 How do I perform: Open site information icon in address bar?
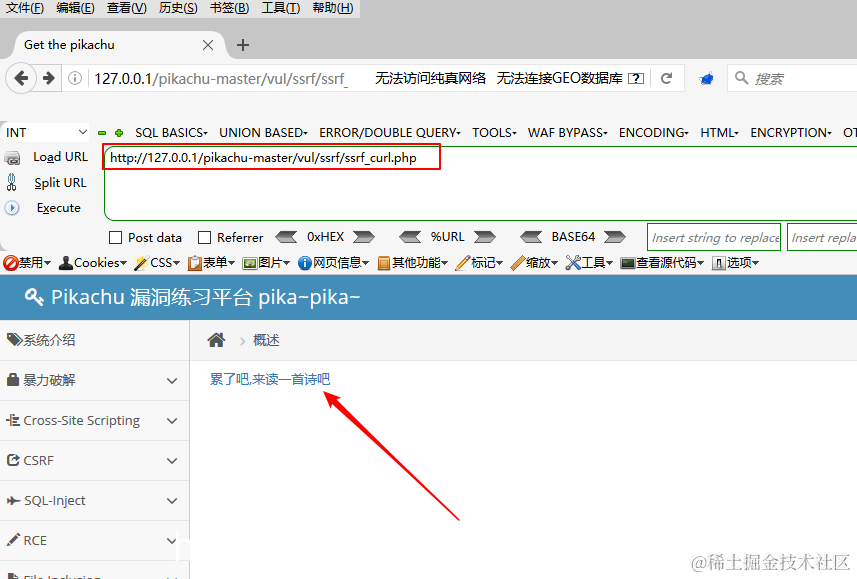tap(75, 78)
